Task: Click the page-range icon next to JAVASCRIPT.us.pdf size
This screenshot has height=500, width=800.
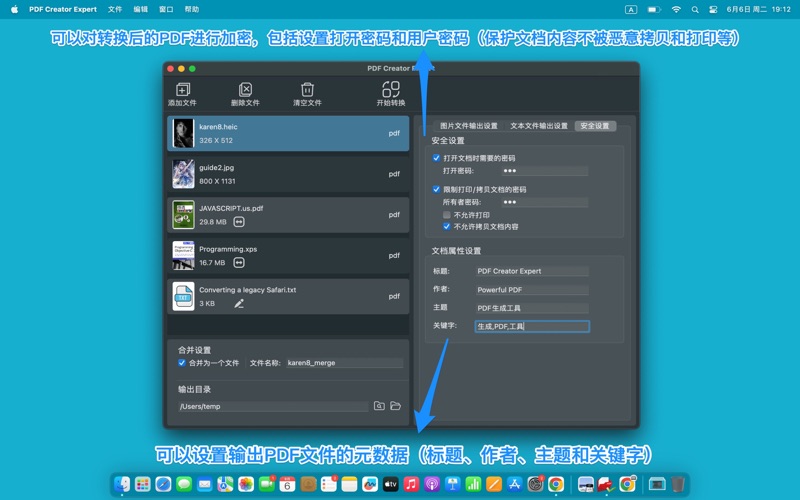Action: 239,221
